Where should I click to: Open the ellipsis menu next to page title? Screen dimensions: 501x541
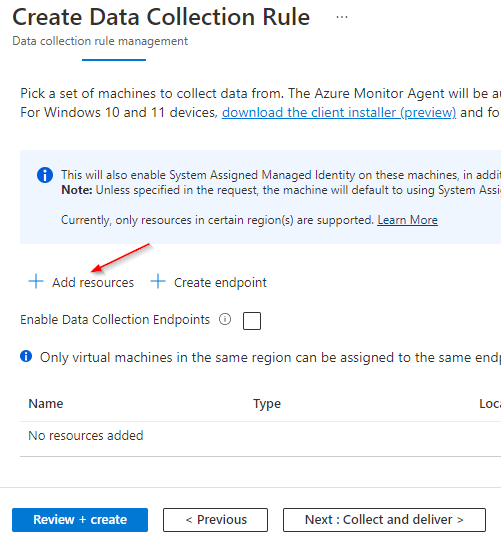pyautogui.click(x=342, y=17)
